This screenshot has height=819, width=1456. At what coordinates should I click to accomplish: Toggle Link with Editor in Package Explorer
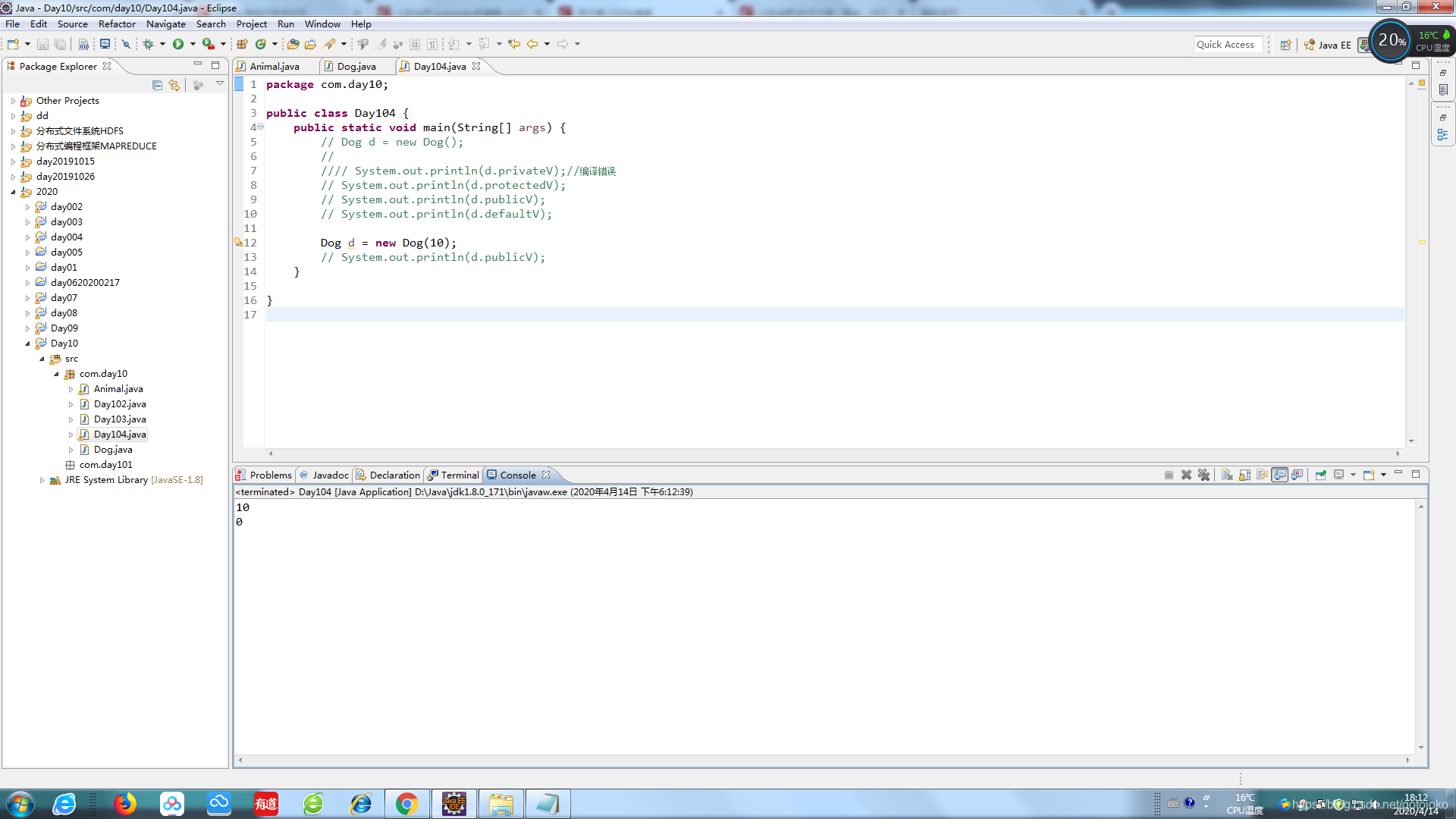(174, 85)
